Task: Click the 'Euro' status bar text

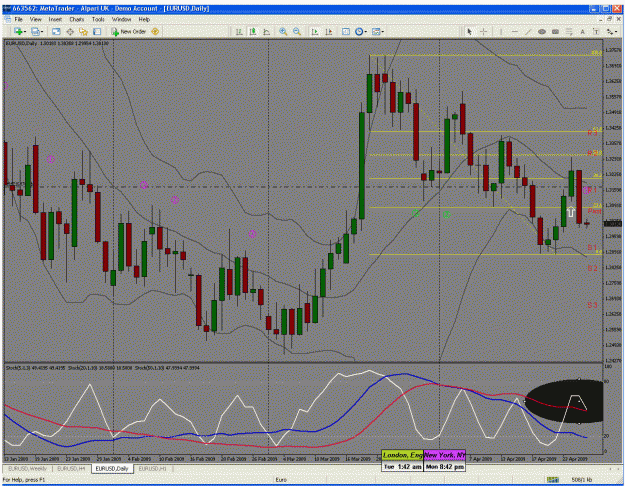Action: tap(281, 480)
